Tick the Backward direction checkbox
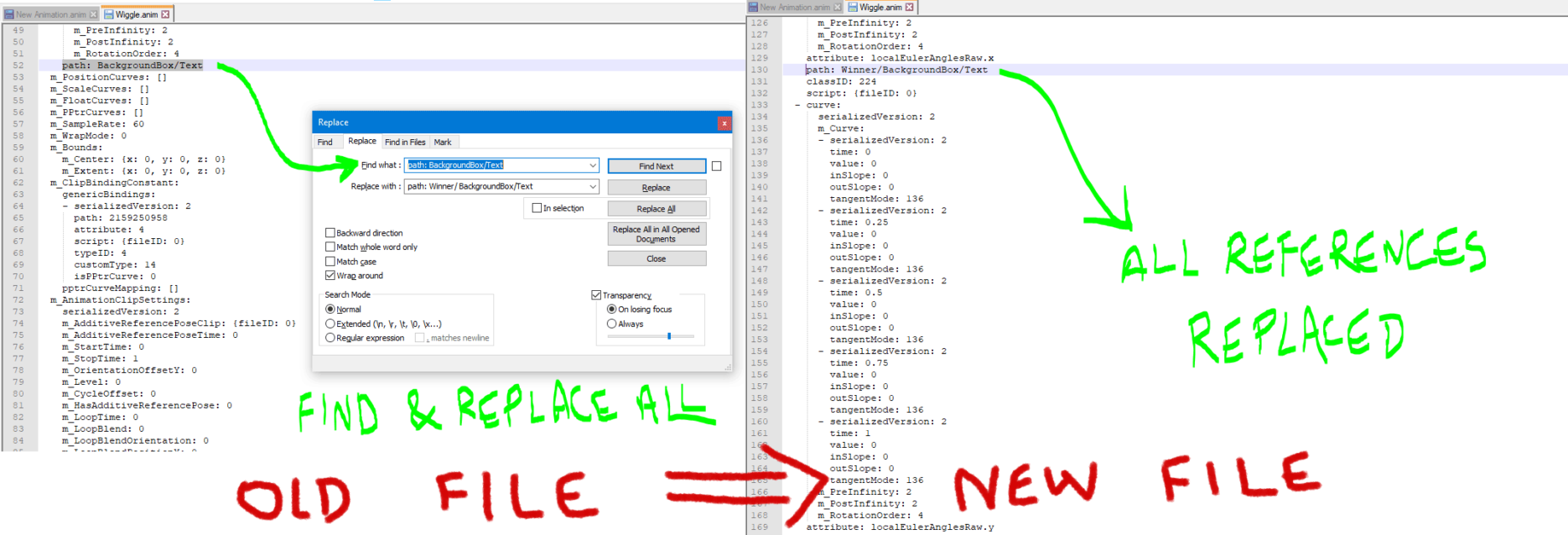1568x535 pixels. [330, 233]
